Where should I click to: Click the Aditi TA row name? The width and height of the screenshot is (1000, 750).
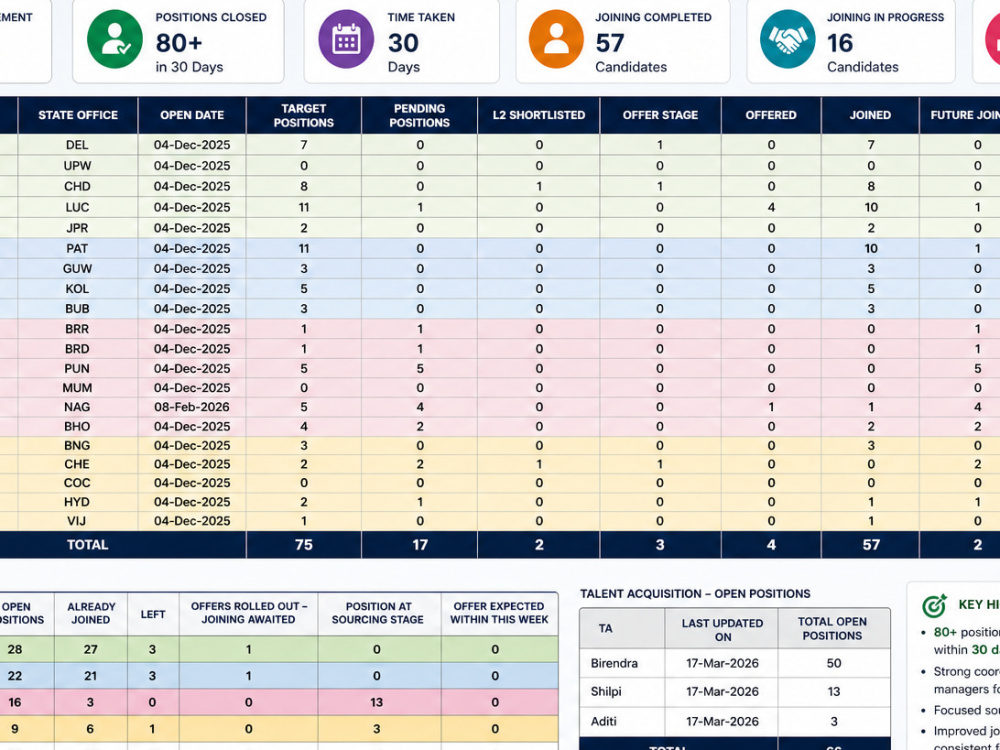(604, 721)
